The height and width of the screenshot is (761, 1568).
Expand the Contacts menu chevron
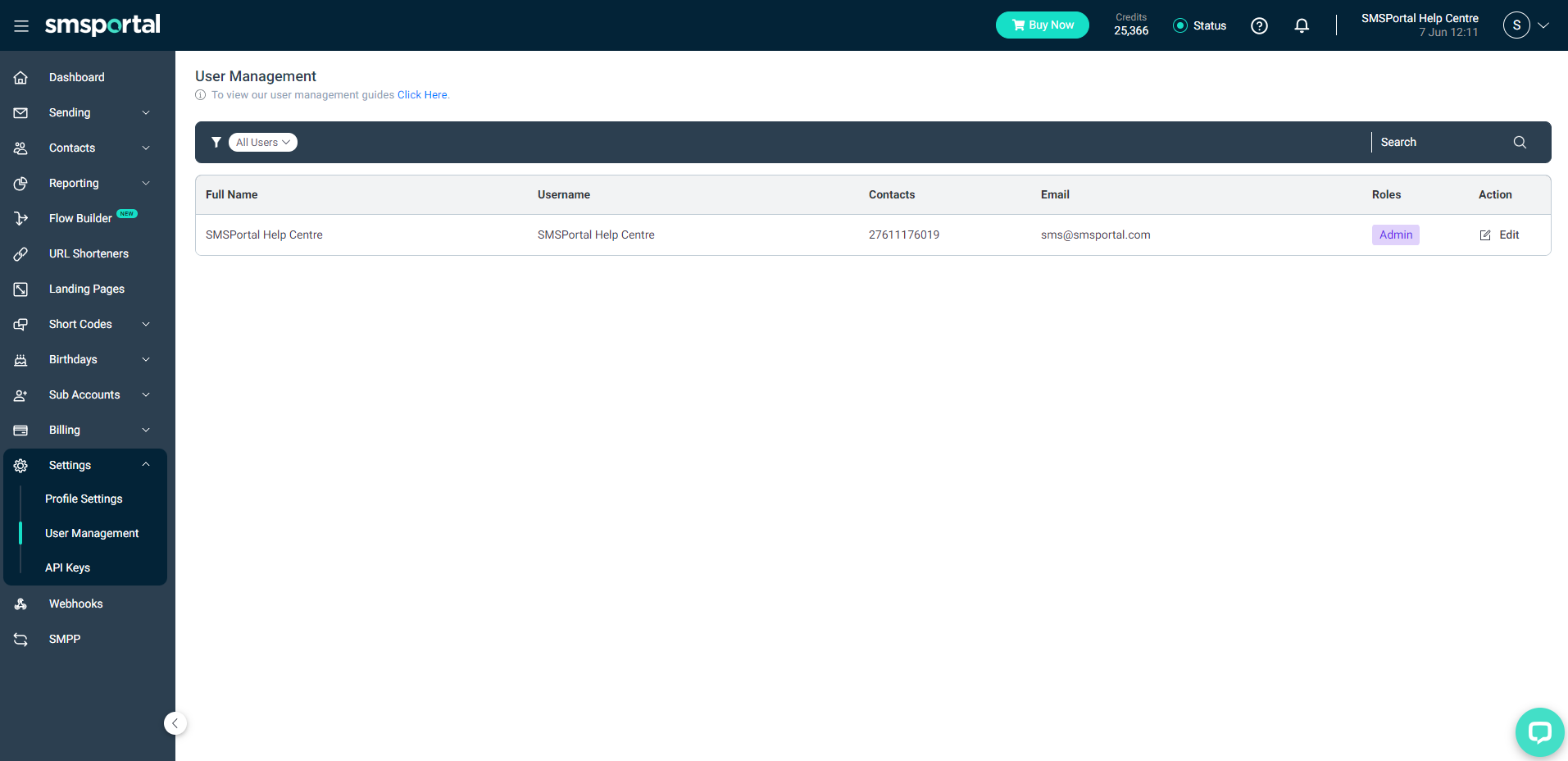click(146, 148)
